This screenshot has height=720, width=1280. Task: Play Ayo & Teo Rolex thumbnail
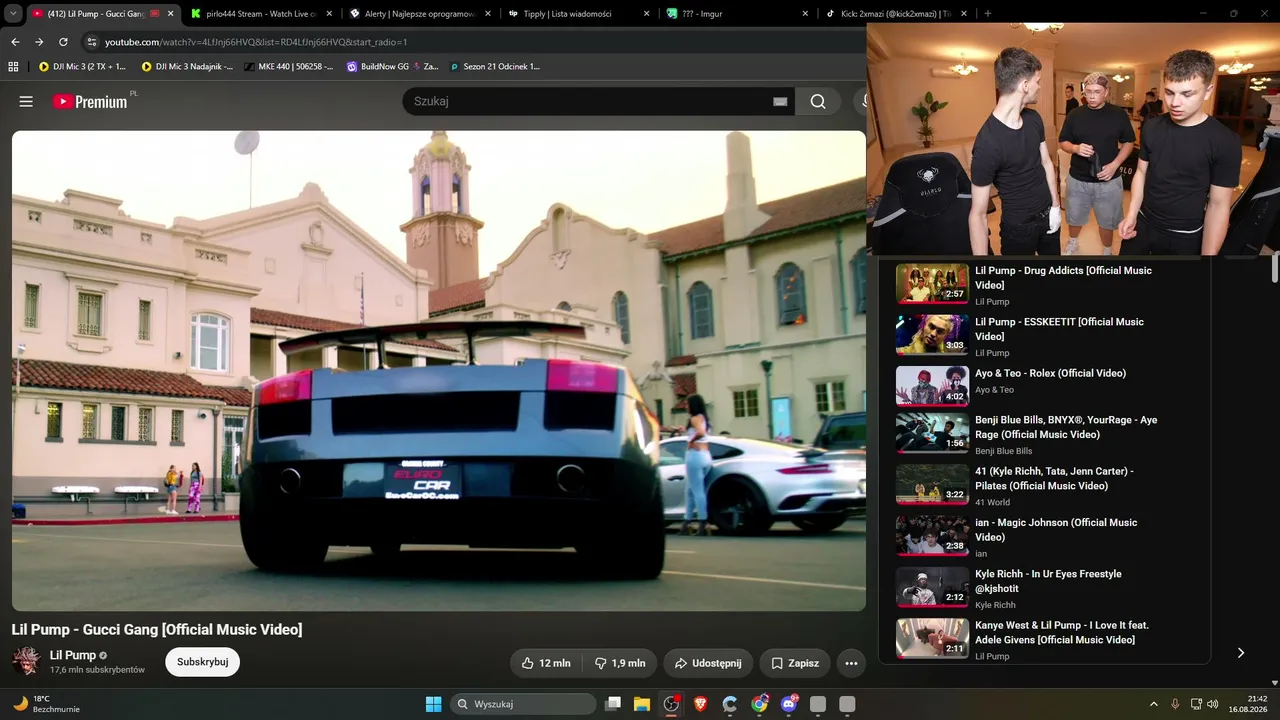932,386
